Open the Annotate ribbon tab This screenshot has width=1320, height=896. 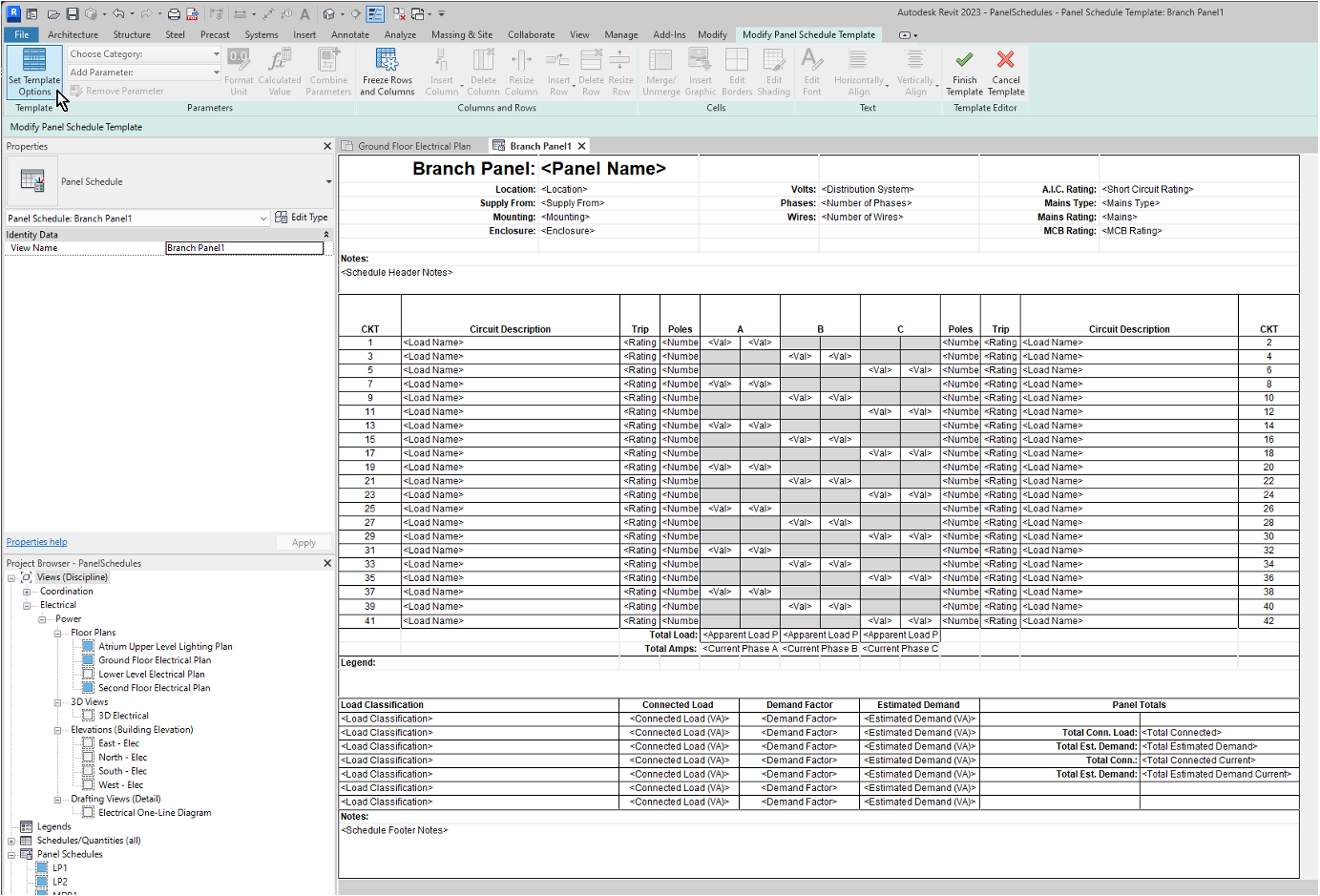350,34
